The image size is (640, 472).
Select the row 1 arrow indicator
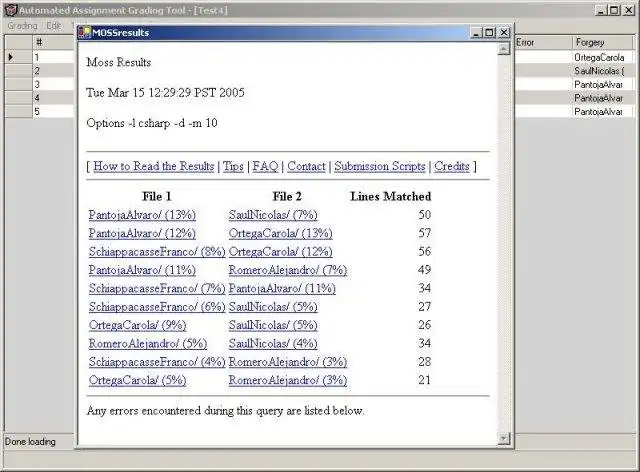(11, 57)
